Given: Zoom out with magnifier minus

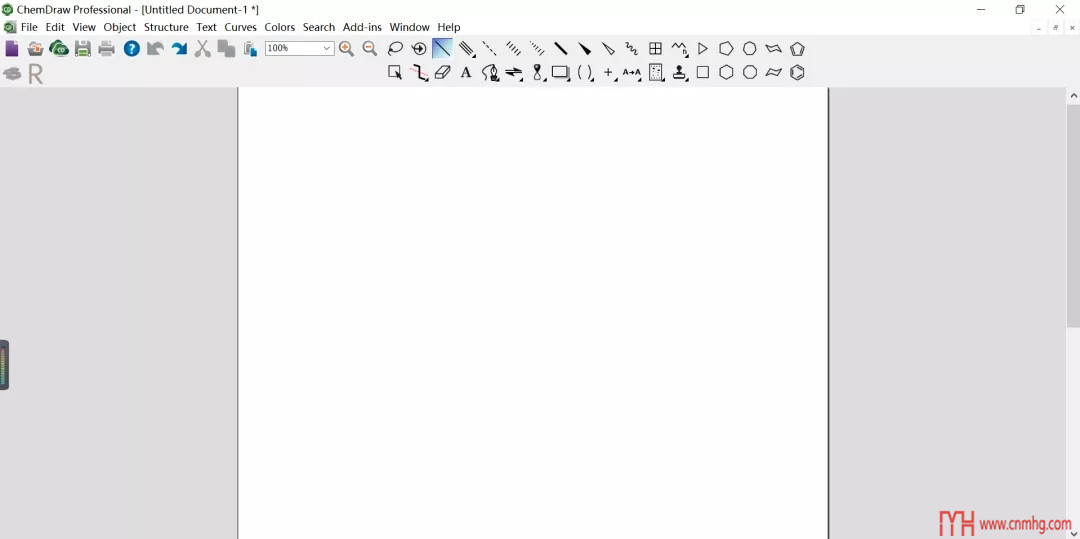Looking at the screenshot, I should click(x=370, y=48).
